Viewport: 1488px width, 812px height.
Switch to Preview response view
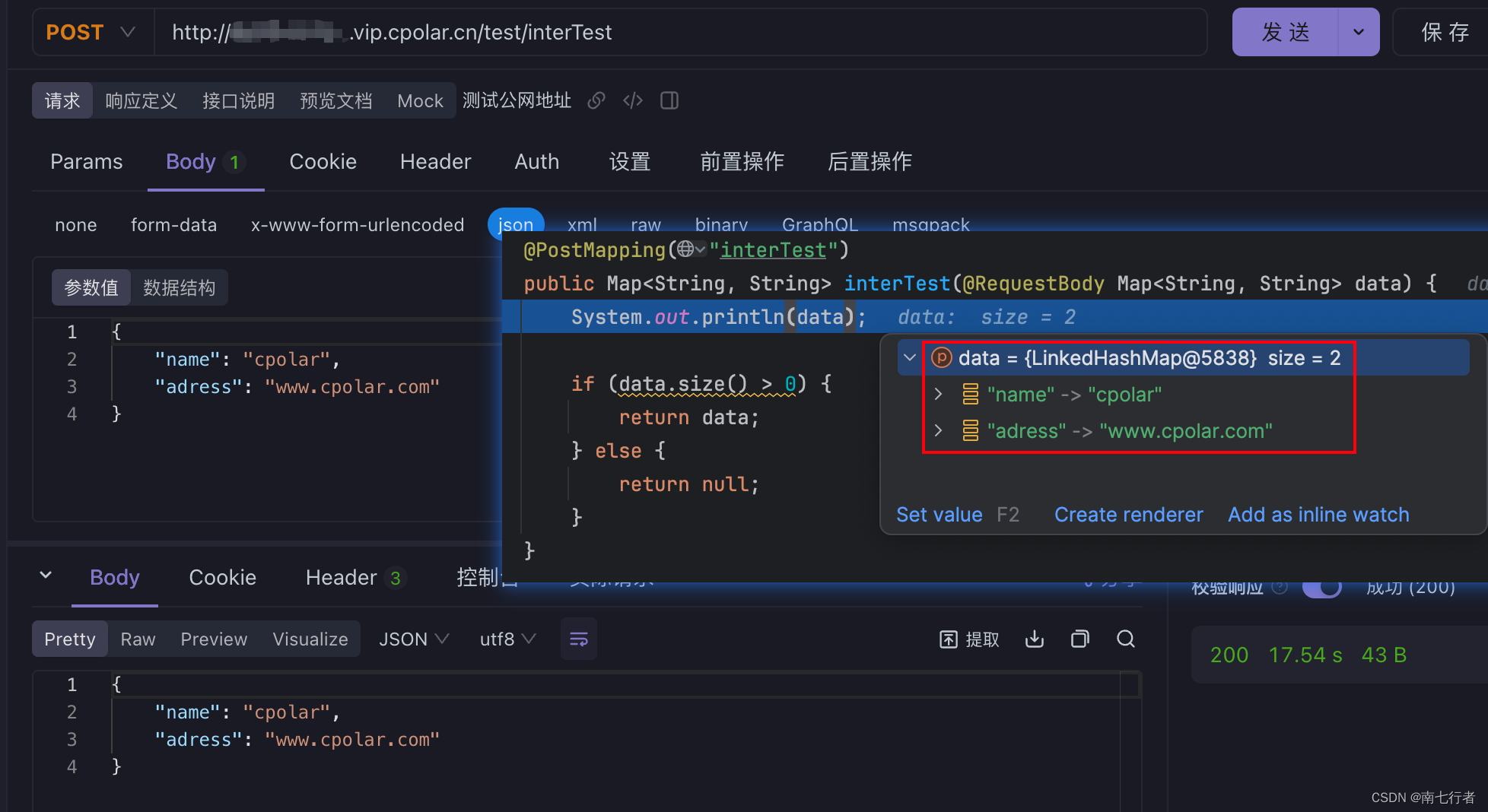[214, 639]
